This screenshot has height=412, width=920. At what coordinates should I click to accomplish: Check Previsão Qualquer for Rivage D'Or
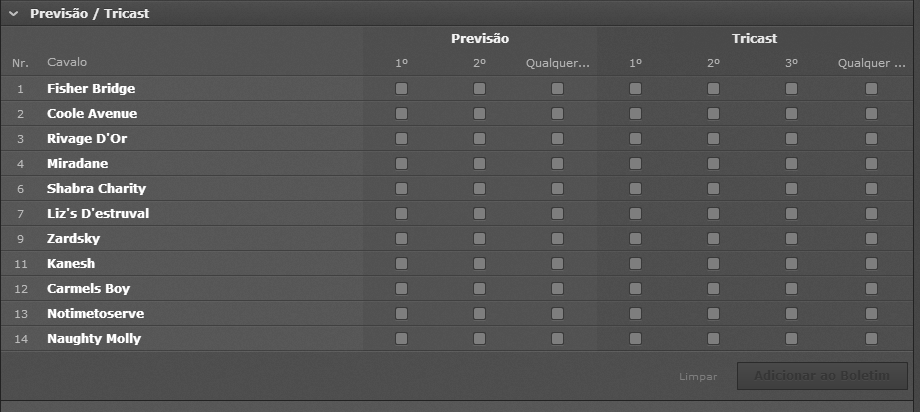[x=557, y=139]
